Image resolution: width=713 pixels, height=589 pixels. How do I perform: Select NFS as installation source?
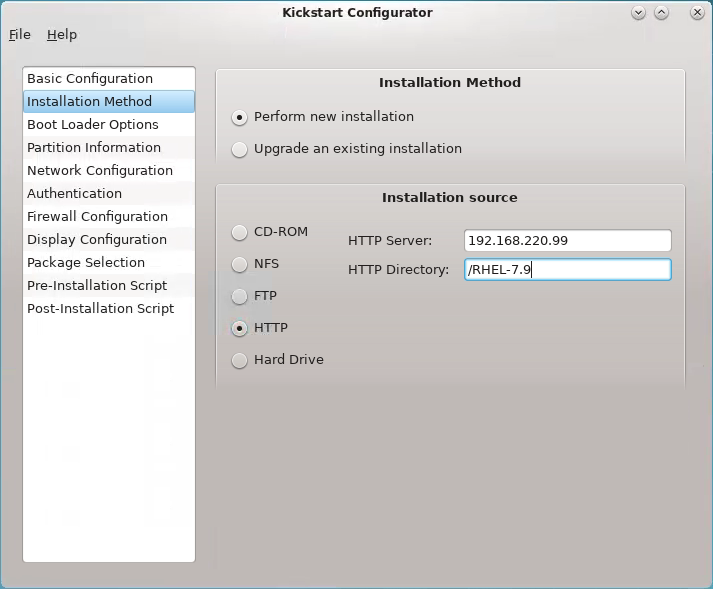coord(240,264)
